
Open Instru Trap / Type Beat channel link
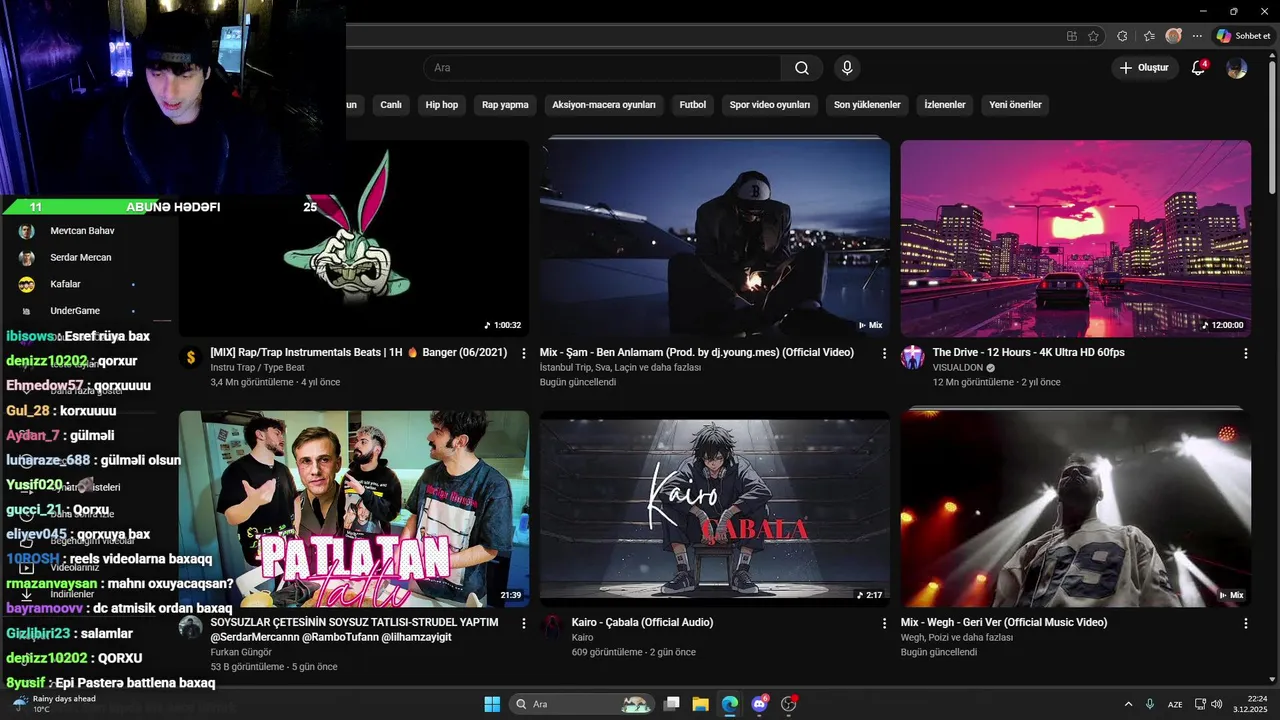click(257, 368)
